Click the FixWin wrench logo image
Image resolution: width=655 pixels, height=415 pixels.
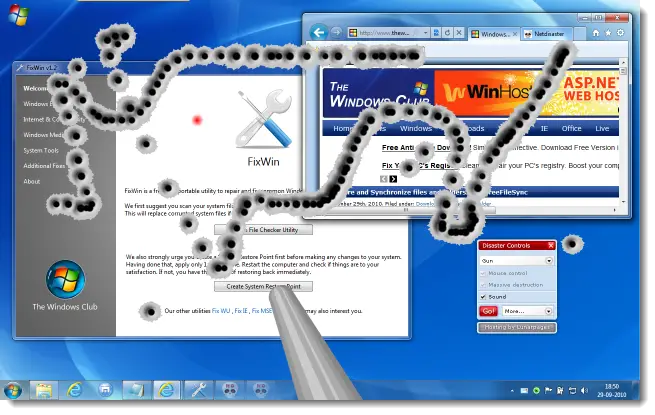point(264,119)
